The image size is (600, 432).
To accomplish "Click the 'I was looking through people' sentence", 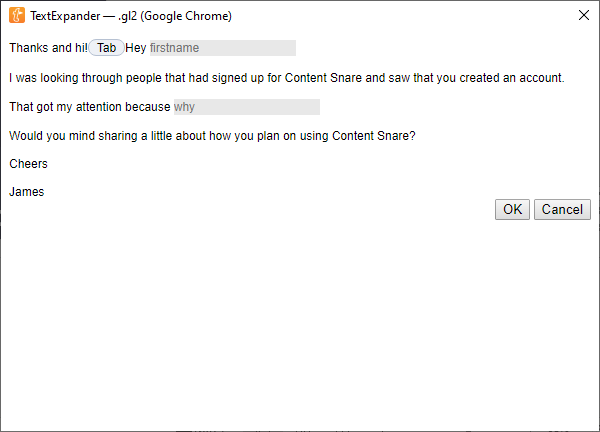I will (x=287, y=78).
